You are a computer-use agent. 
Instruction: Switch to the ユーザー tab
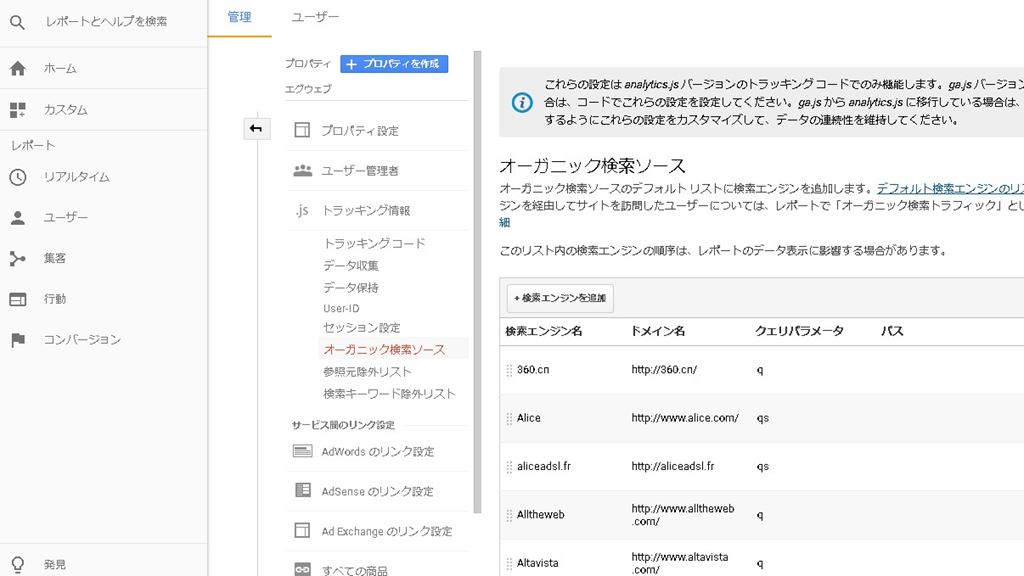pos(315,17)
